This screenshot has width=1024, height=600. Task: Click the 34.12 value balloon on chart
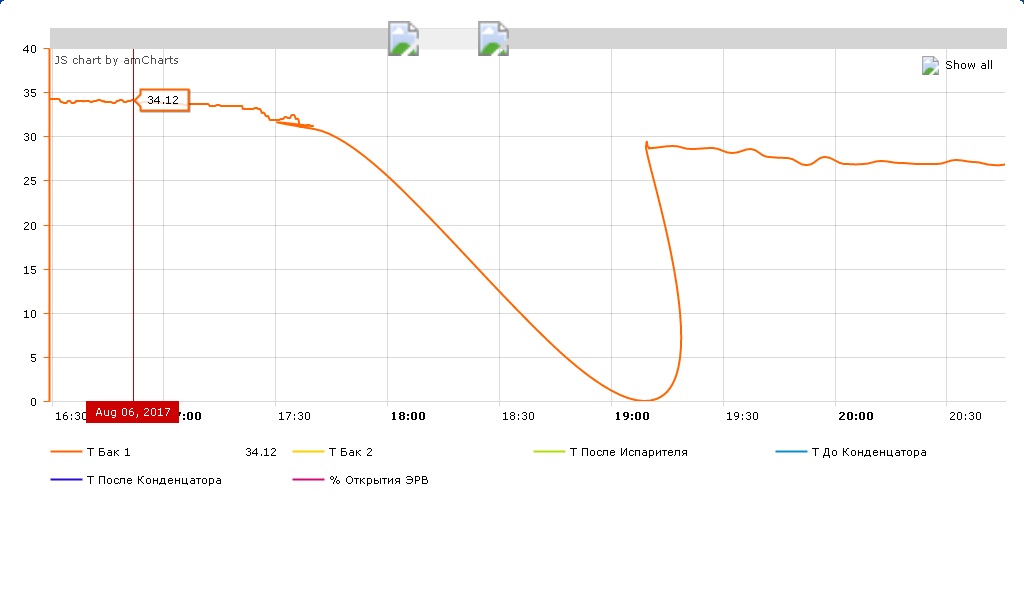[163, 100]
